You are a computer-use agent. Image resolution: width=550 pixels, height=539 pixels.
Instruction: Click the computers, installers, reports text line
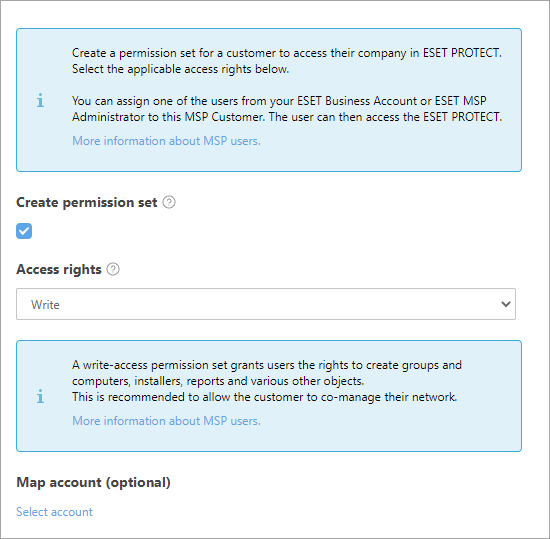(x=218, y=381)
